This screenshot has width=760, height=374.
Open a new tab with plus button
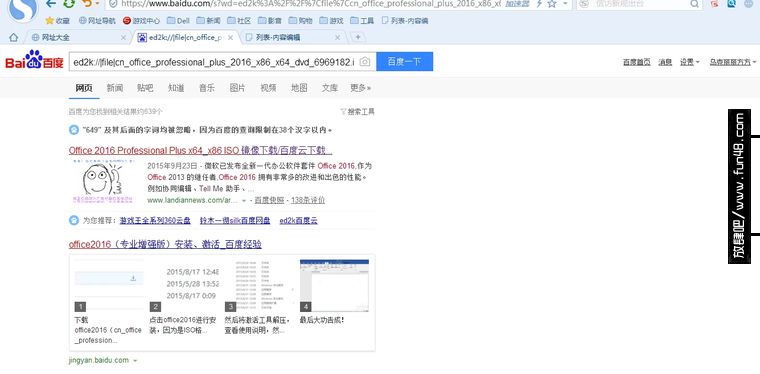tap(358, 37)
